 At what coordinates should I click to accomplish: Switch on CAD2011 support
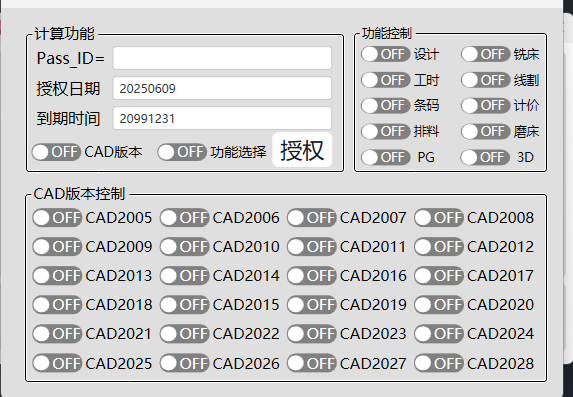[x=311, y=247]
